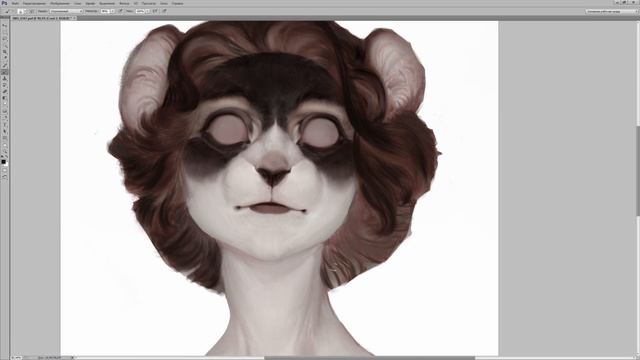Toggle pressure for opacity button
Image resolution: width=640 pixels, height=360 pixels.
point(120,11)
